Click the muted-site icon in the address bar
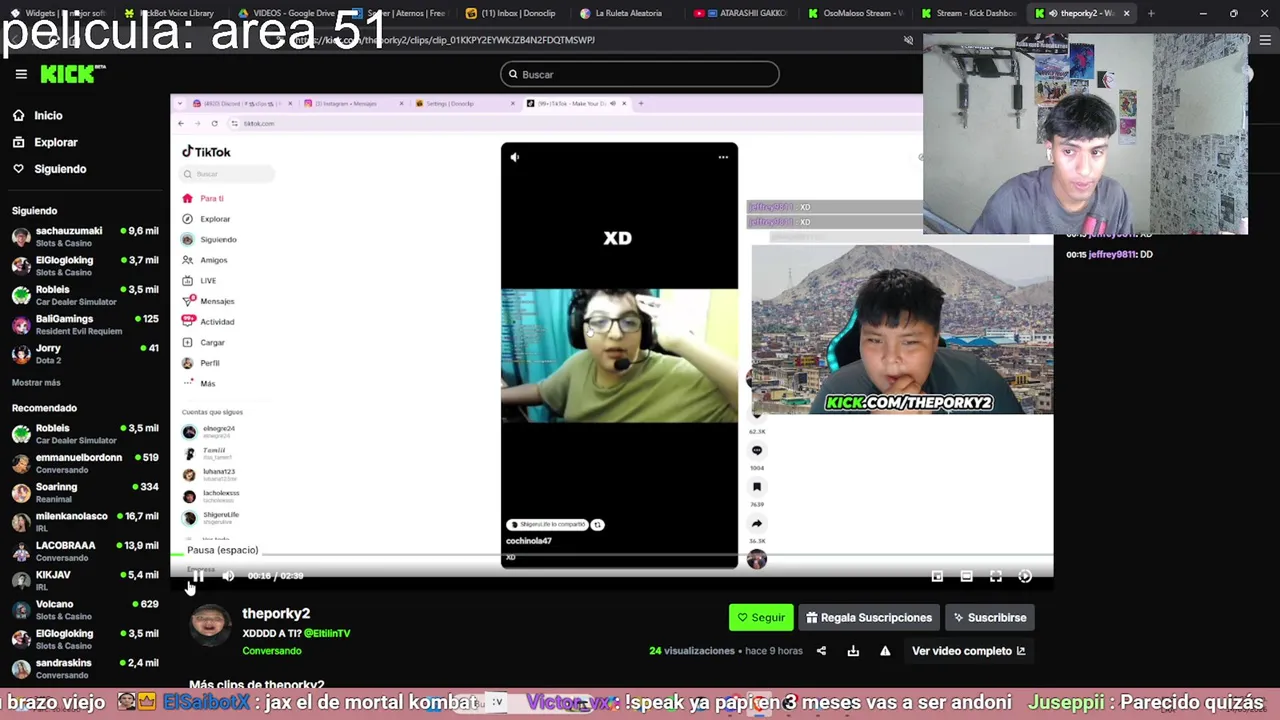 (908, 40)
